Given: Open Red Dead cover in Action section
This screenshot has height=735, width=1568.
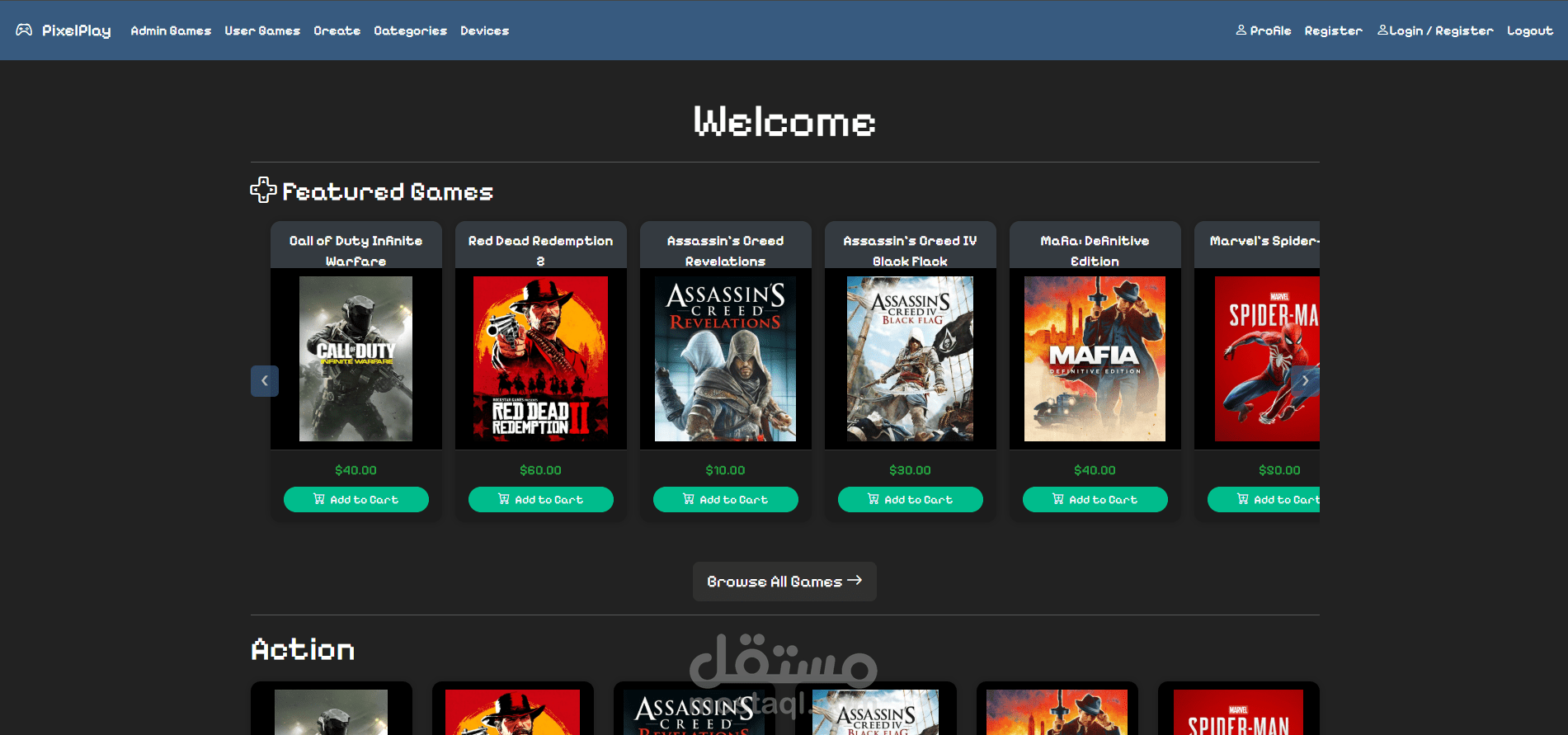Looking at the screenshot, I should (x=512, y=712).
